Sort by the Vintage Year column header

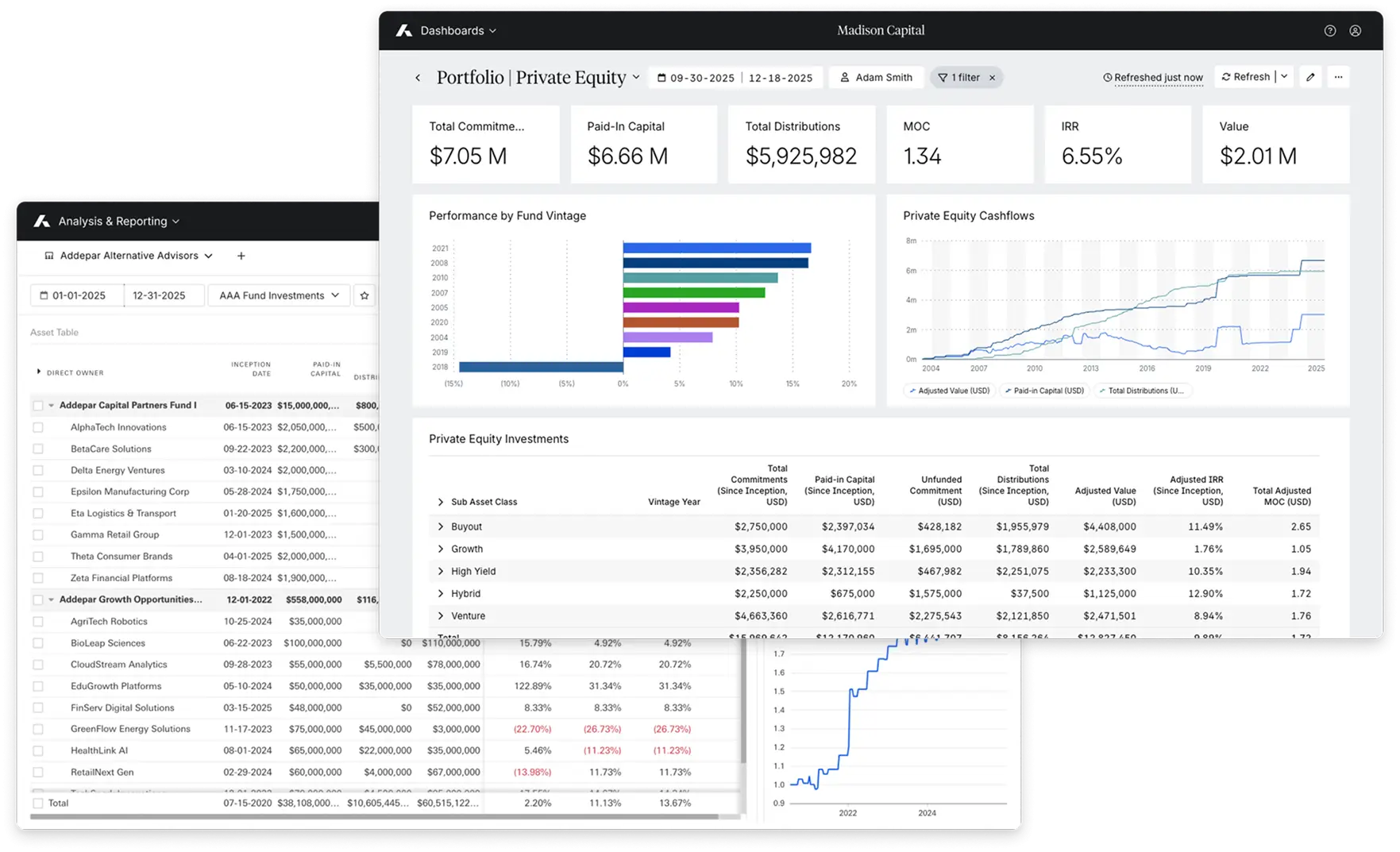click(x=673, y=502)
